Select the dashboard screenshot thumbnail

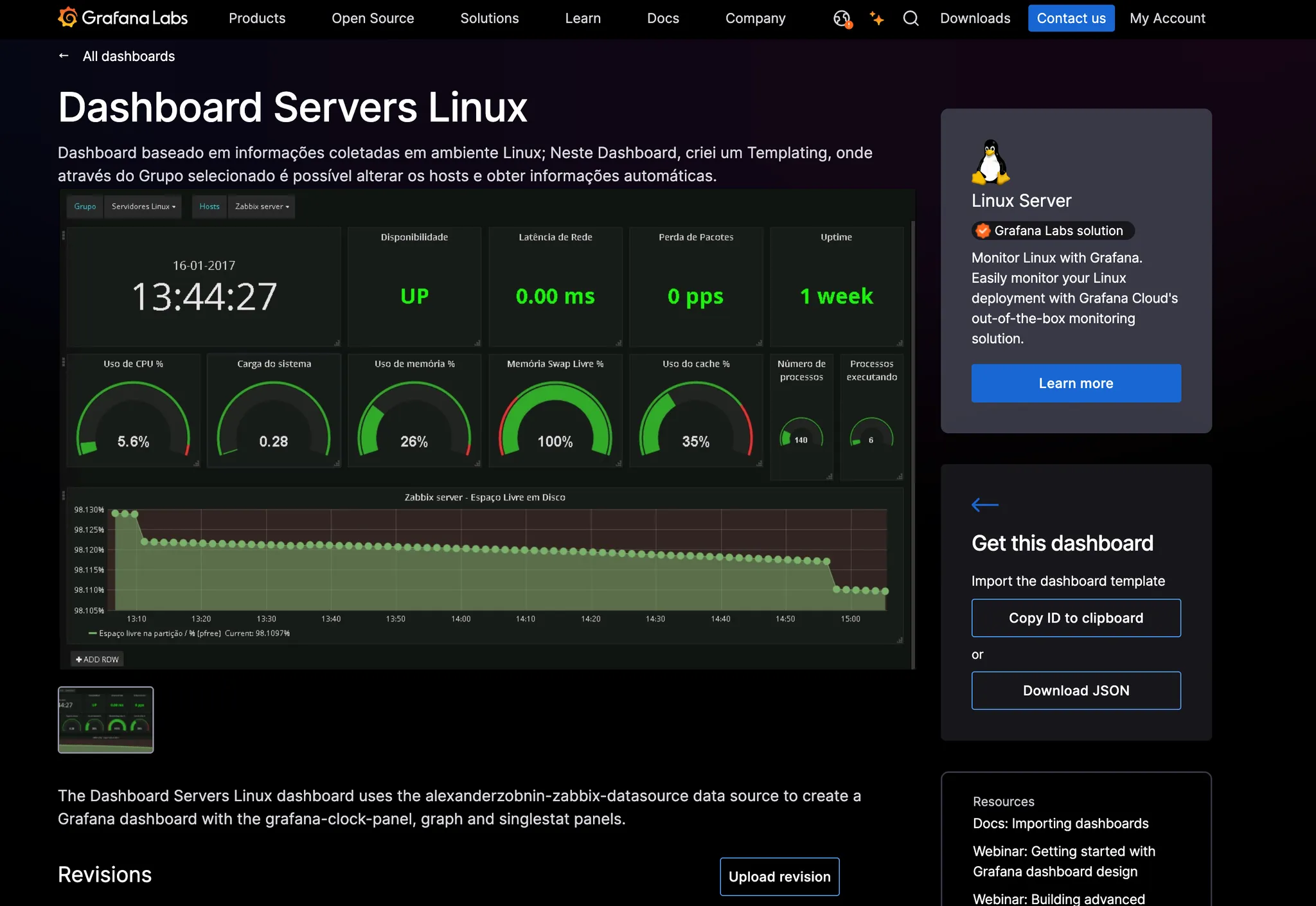pyautogui.click(x=106, y=720)
